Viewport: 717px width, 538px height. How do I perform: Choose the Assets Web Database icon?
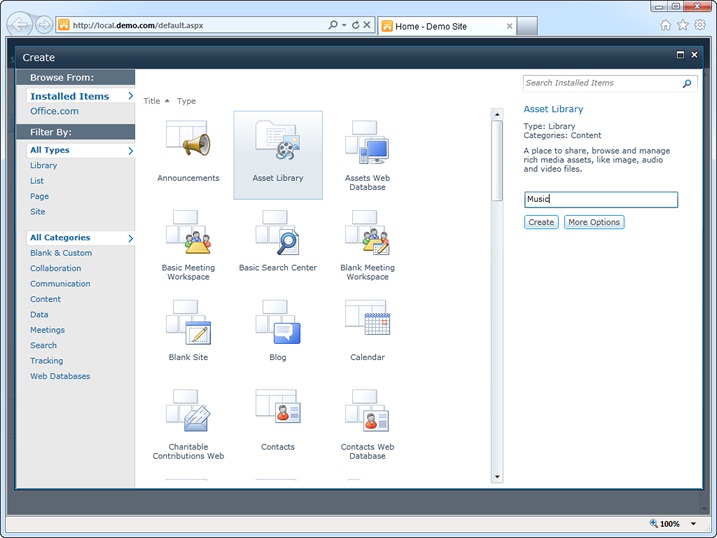pos(367,142)
